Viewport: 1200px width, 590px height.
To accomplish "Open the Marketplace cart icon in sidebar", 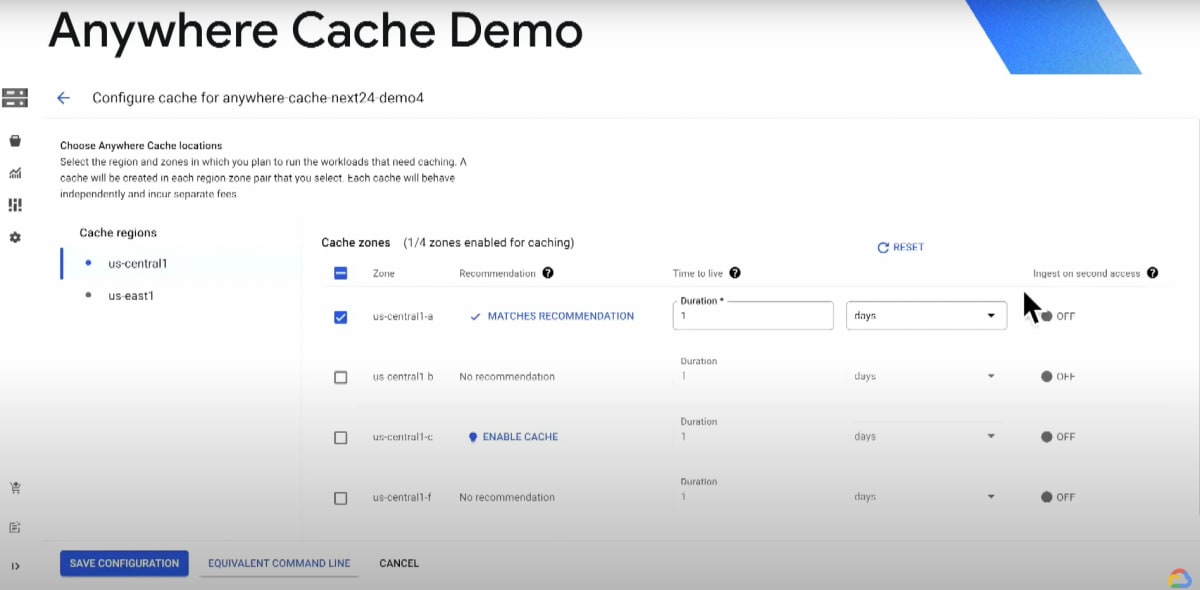I will click(15, 488).
